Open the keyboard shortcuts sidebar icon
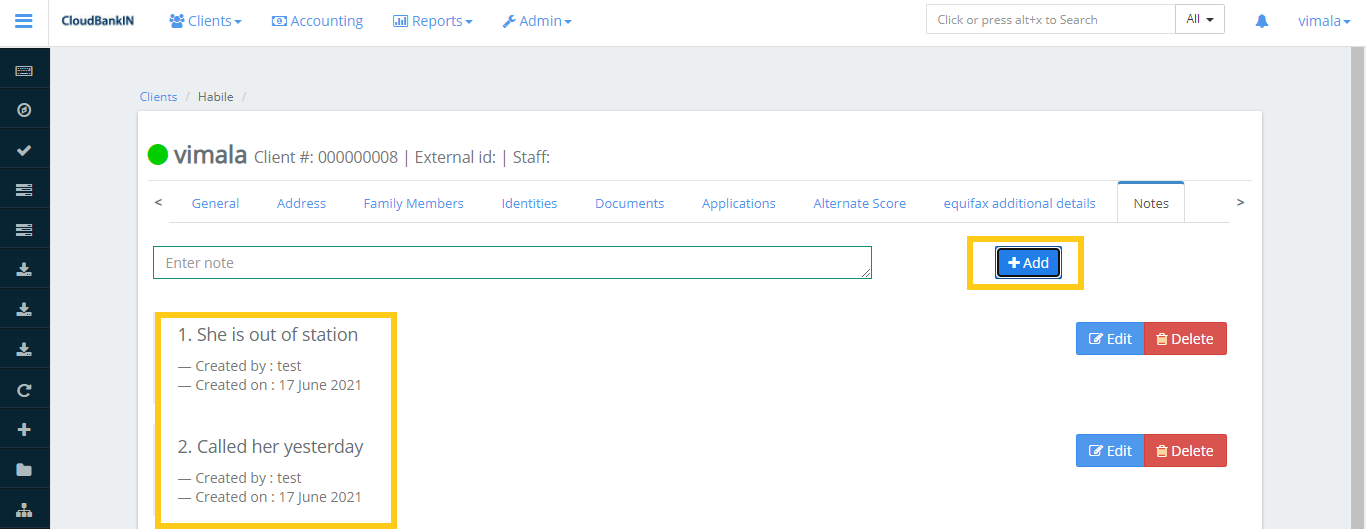The image size is (1366, 529). pos(24,71)
